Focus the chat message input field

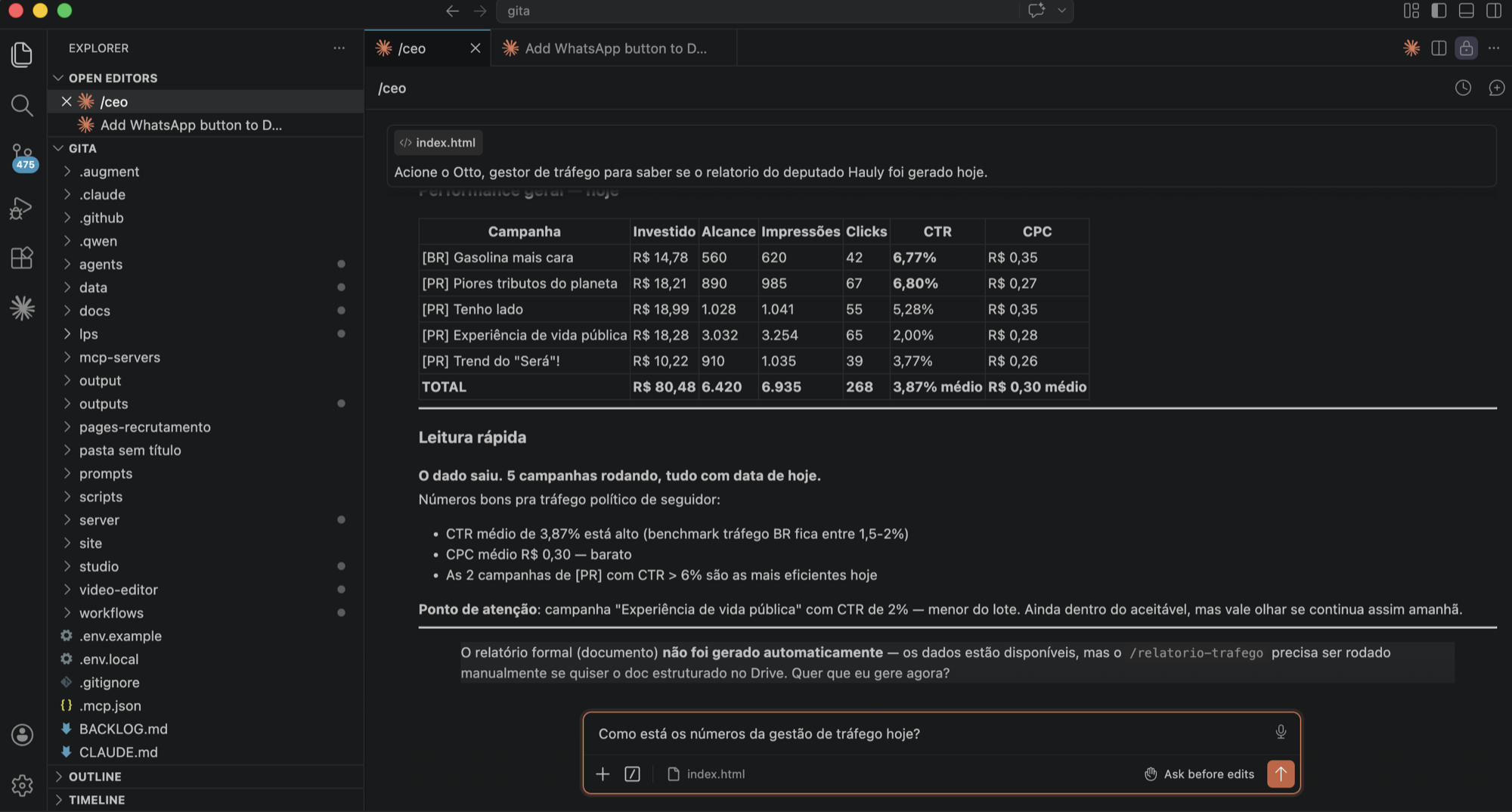[930, 733]
